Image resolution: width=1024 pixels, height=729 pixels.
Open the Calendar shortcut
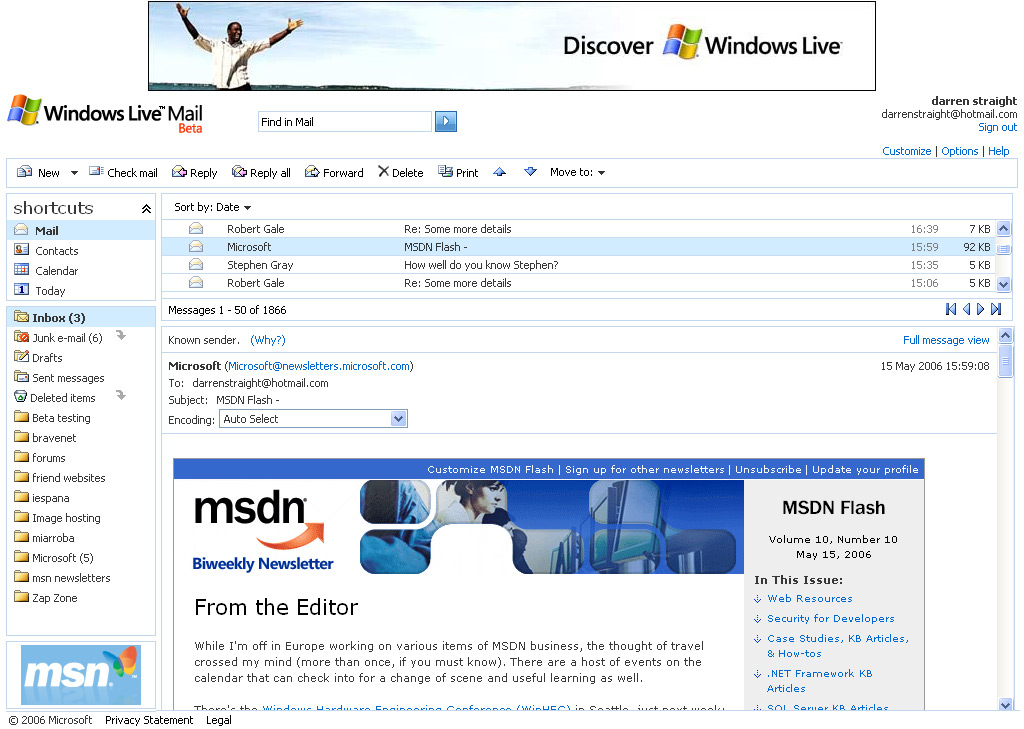[x=56, y=271]
